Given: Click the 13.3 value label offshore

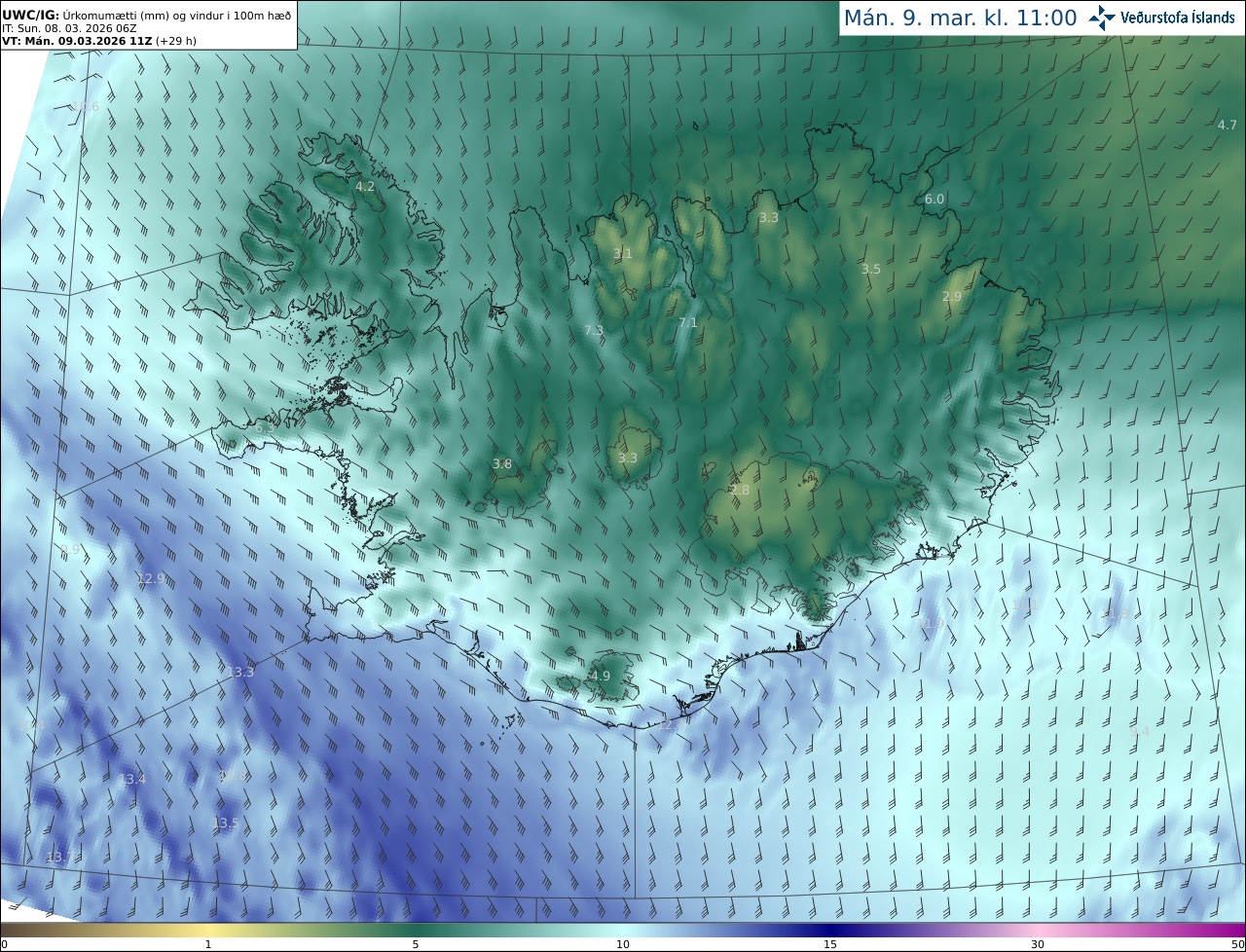Looking at the screenshot, I should [x=240, y=672].
